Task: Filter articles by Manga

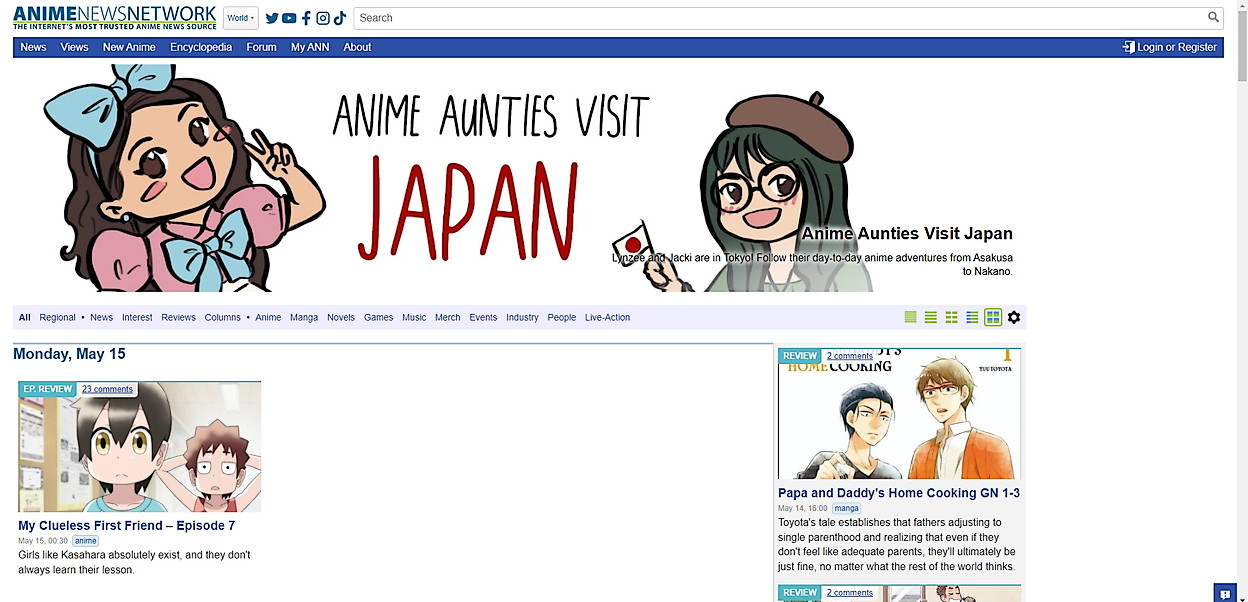Action: point(304,317)
